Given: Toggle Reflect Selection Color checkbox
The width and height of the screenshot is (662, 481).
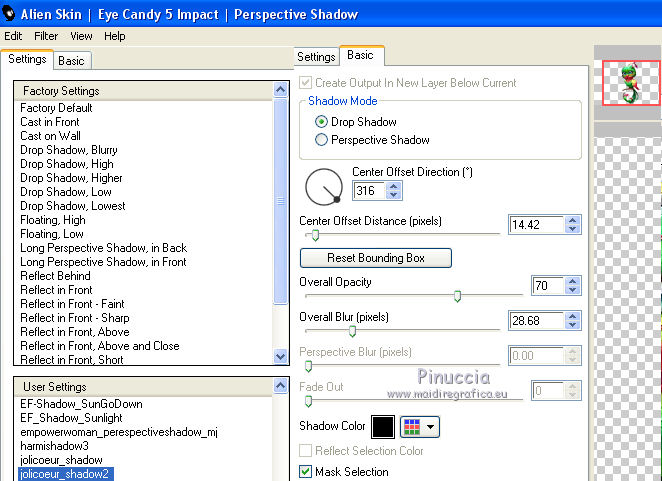Looking at the screenshot, I should [x=305, y=451].
